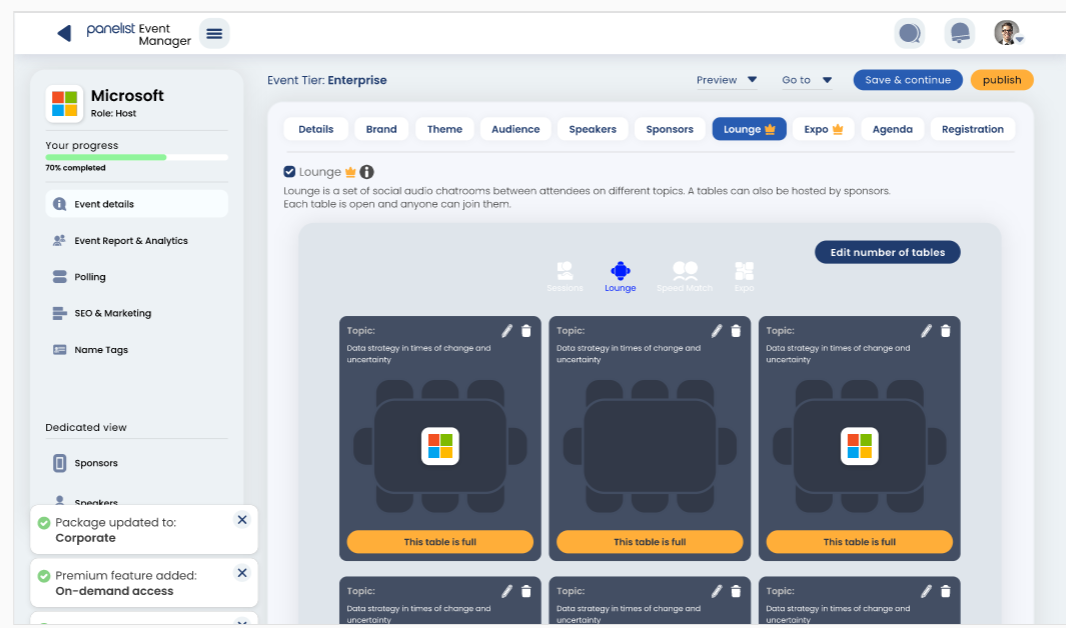Uncheck the Lounge checkbox
1066x628 pixels.
[290, 172]
